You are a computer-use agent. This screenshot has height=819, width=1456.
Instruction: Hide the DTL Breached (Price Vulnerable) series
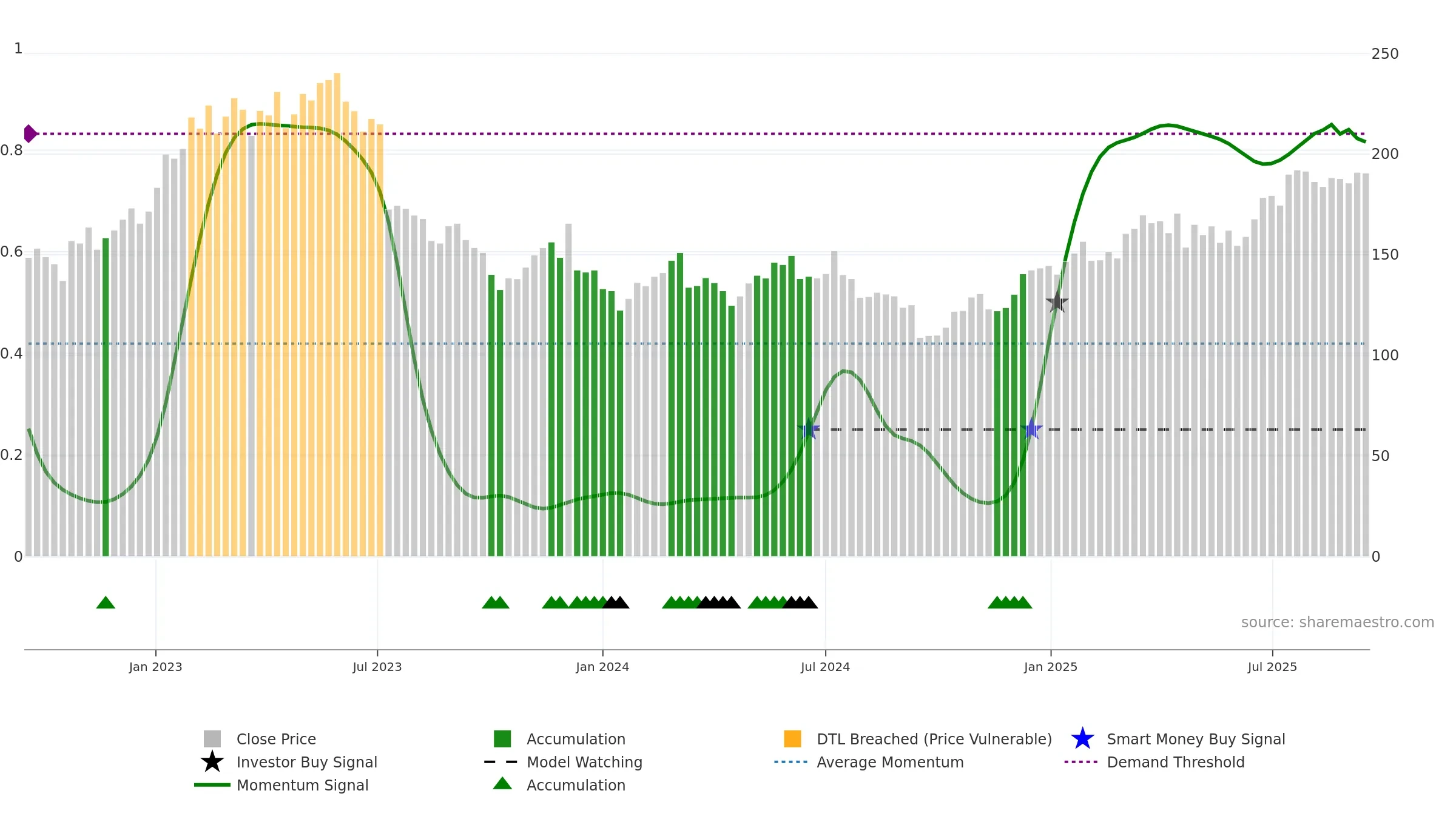pos(934,739)
